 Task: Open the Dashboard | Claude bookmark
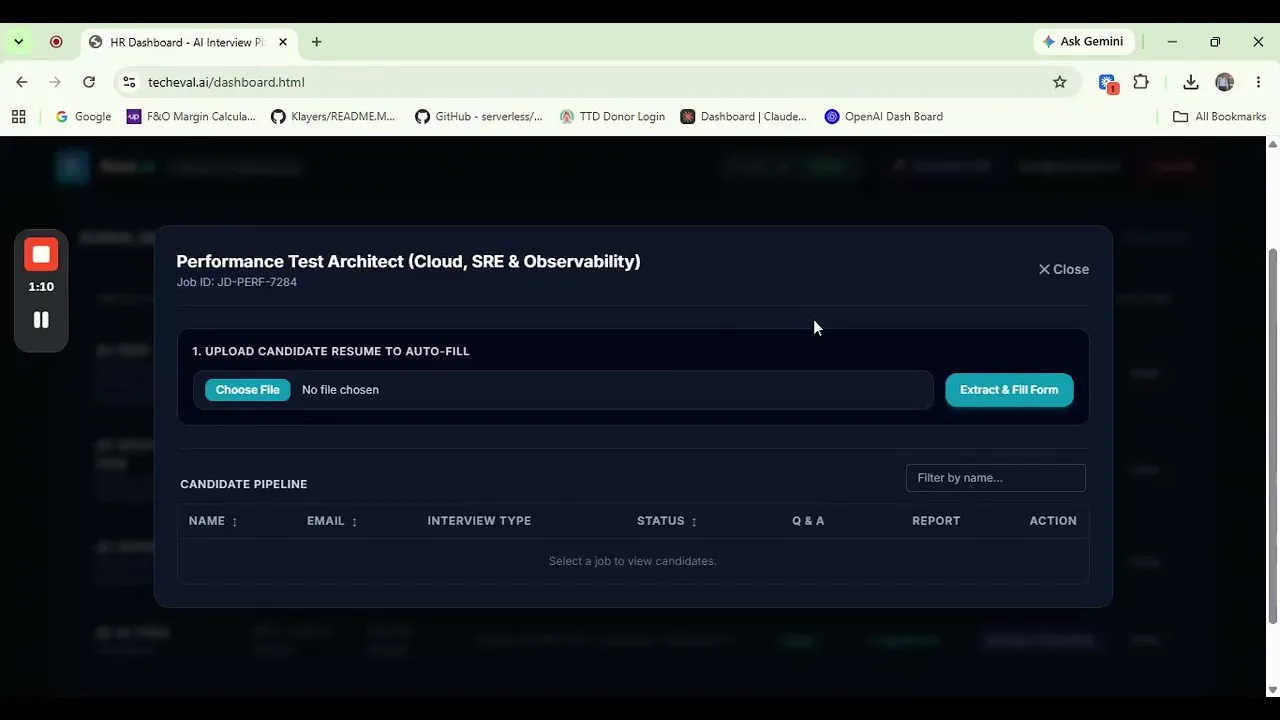point(744,117)
